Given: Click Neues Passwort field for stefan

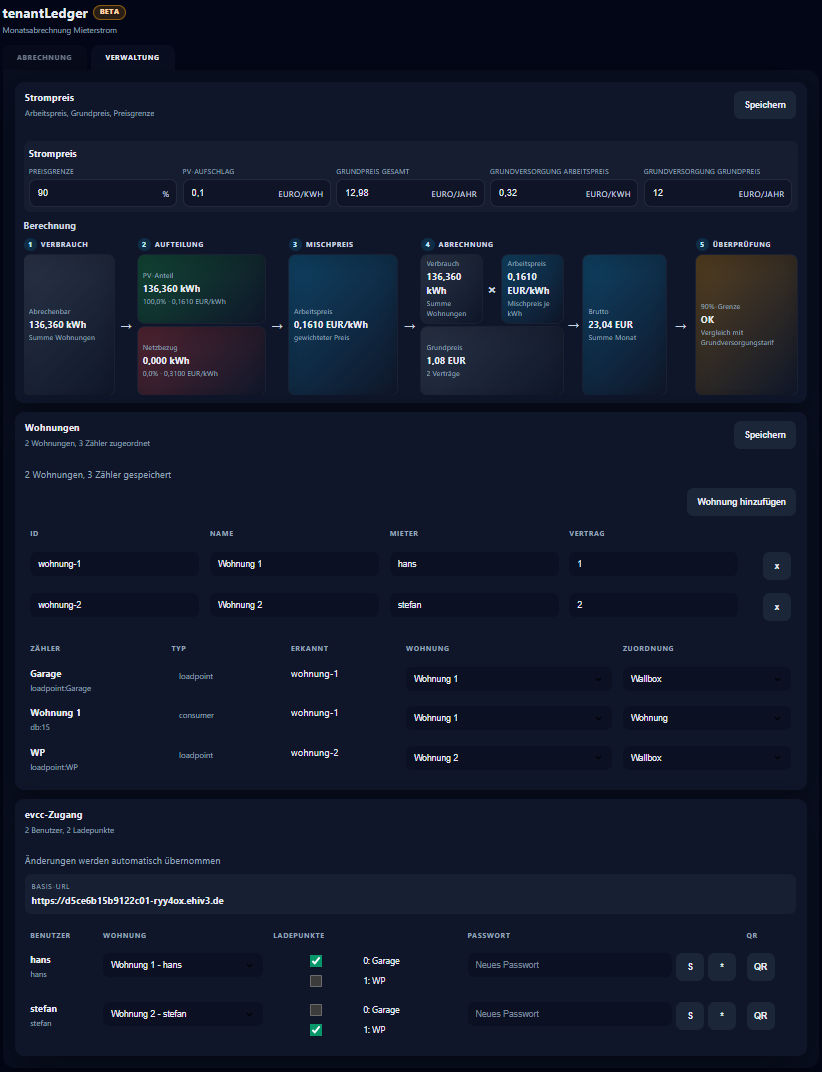Looking at the screenshot, I should coord(569,1014).
